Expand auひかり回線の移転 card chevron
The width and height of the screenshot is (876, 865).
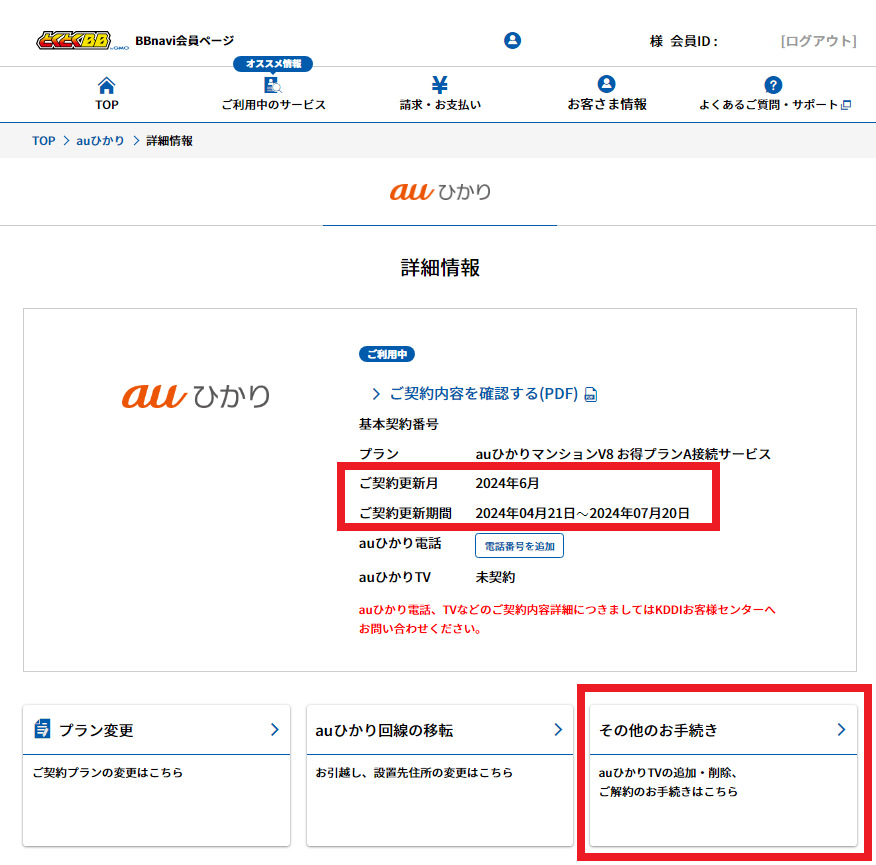point(558,730)
